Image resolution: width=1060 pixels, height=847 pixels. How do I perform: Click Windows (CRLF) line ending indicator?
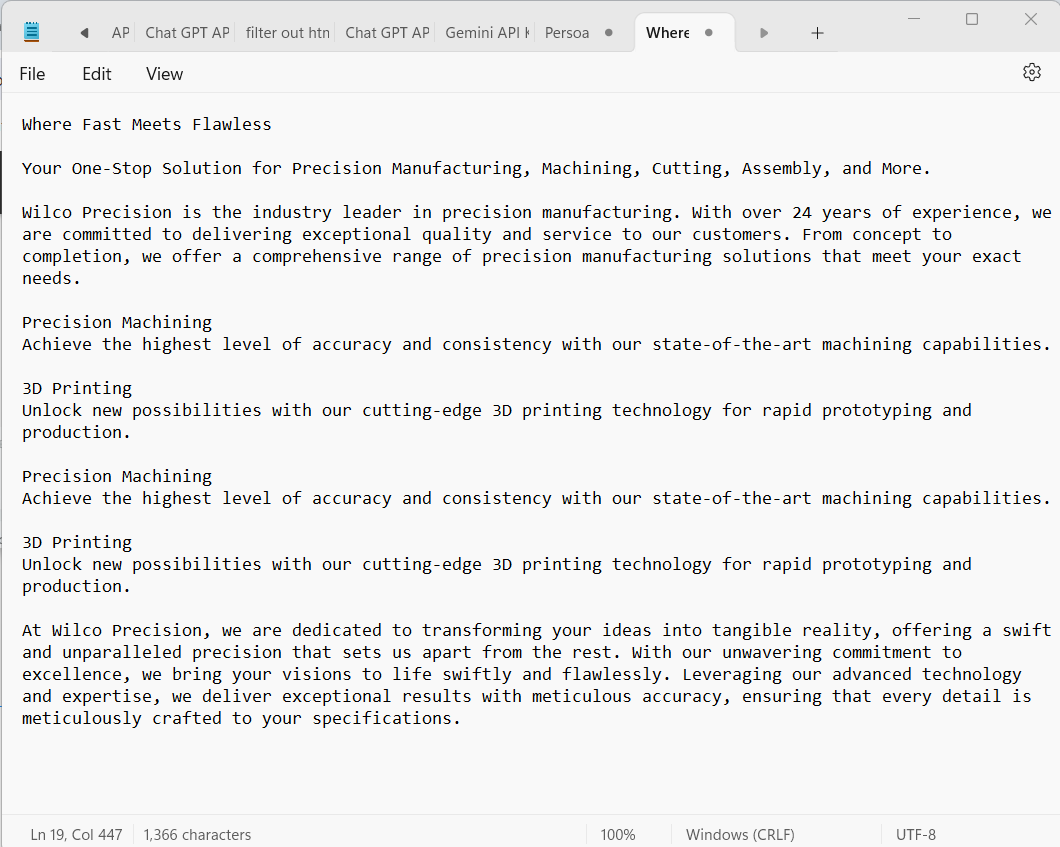tap(740, 835)
